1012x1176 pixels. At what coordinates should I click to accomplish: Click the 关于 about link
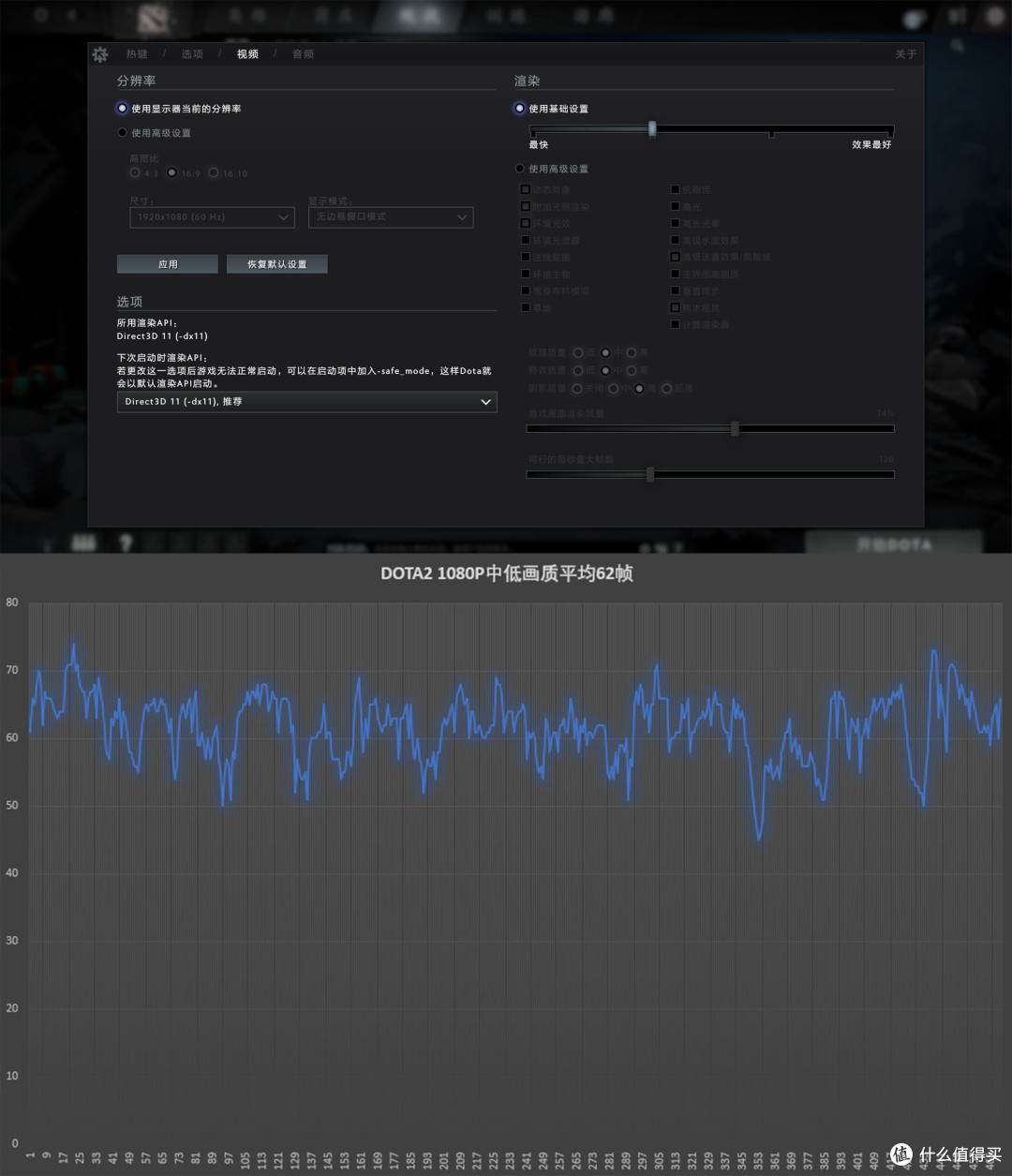[905, 54]
